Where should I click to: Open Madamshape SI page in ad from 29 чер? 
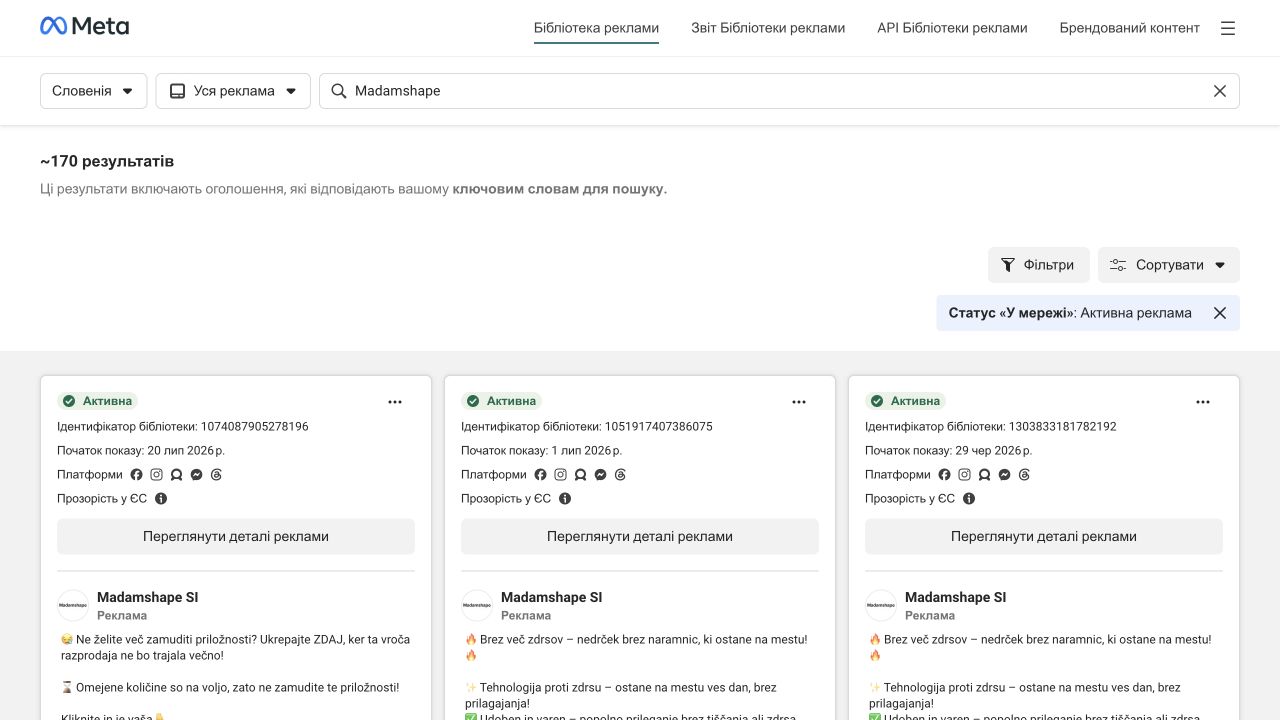coord(956,598)
